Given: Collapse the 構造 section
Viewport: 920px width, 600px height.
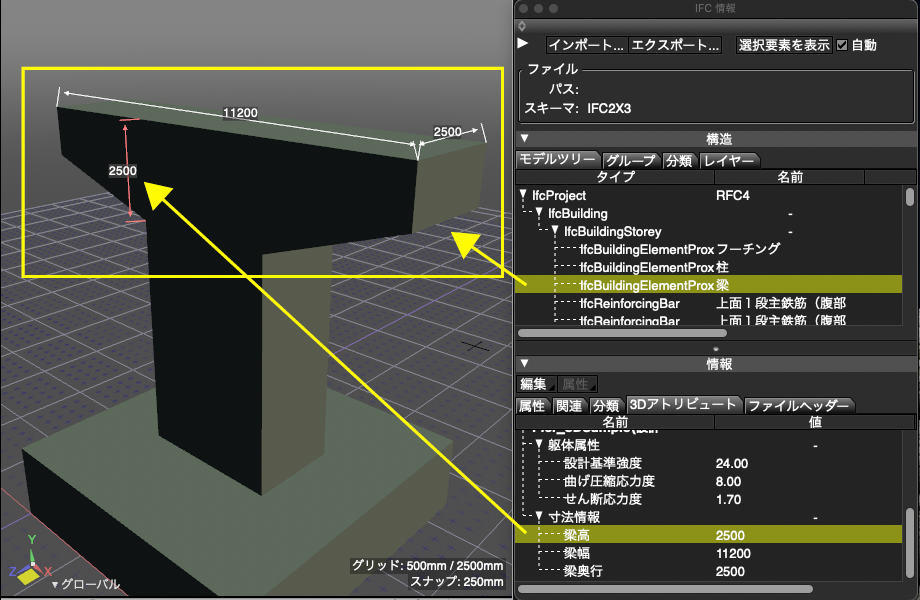Looking at the screenshot, I should click(x=525, y=138).
